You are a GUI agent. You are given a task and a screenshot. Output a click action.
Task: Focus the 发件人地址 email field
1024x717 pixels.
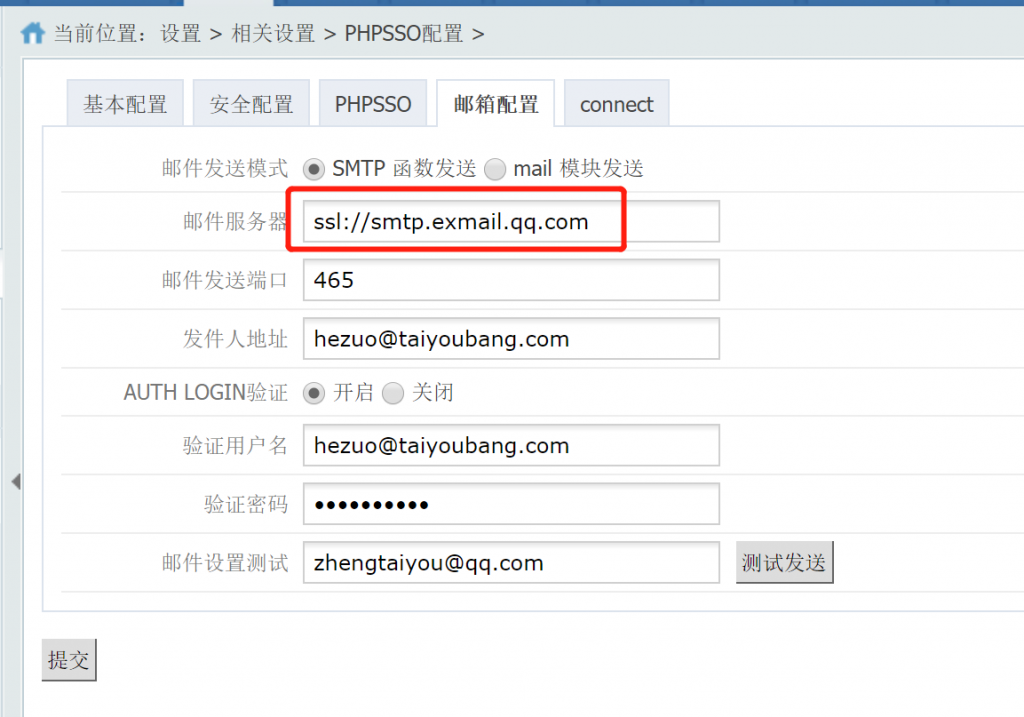pos(511,339)
